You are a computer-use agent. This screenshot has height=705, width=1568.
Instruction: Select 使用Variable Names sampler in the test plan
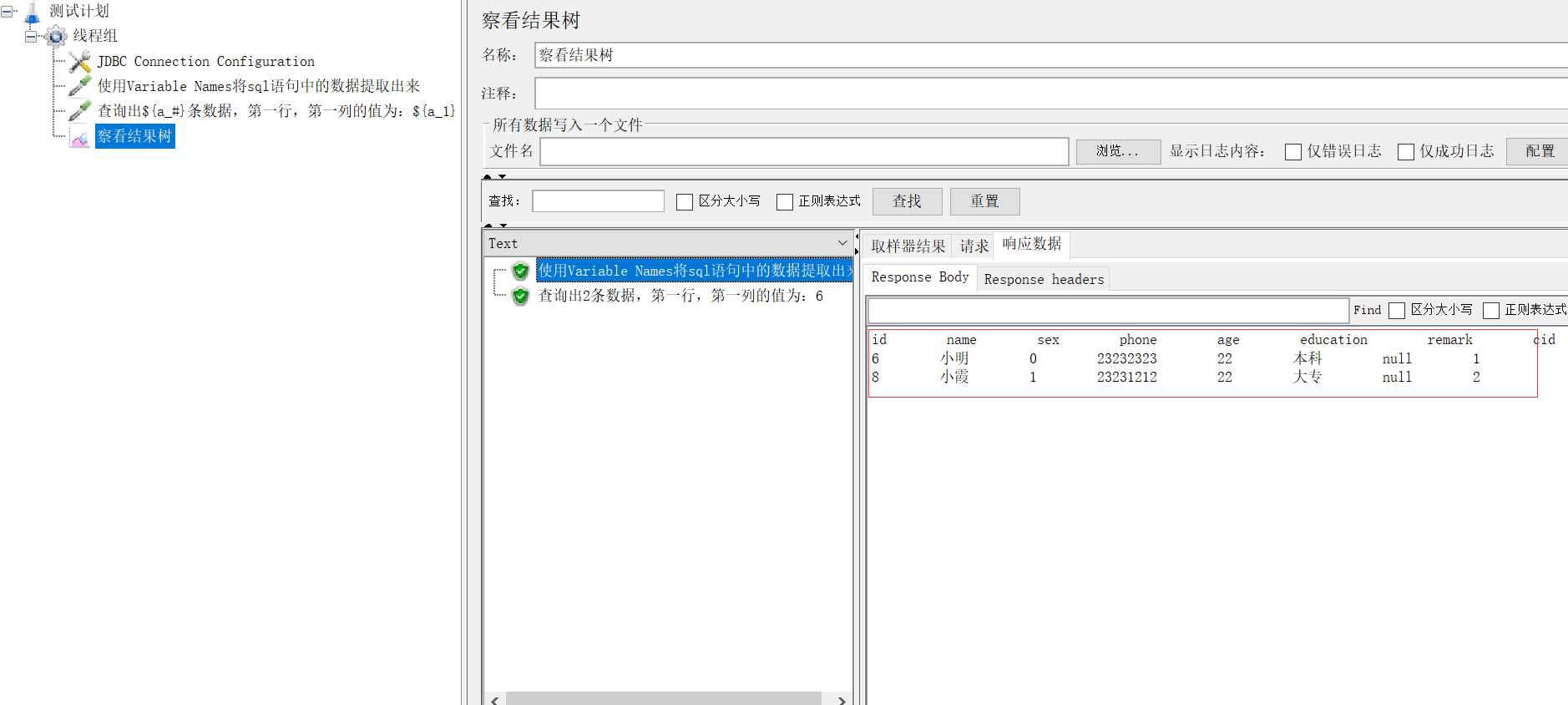click(x=259, y=86)
